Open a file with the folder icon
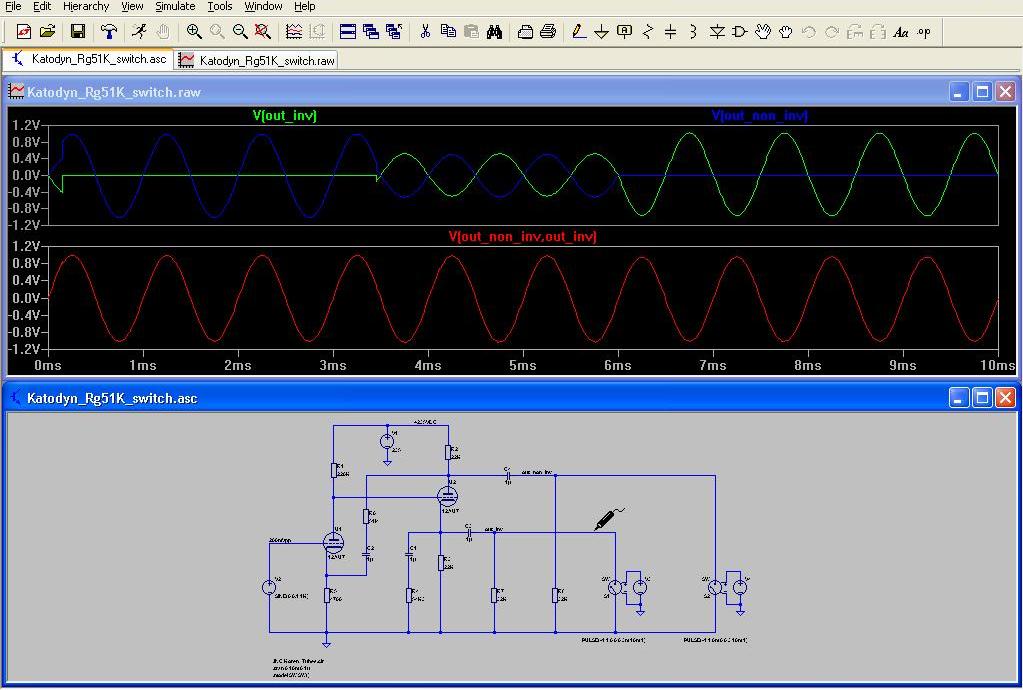1023x690 pixels. (x=48, y=31)
